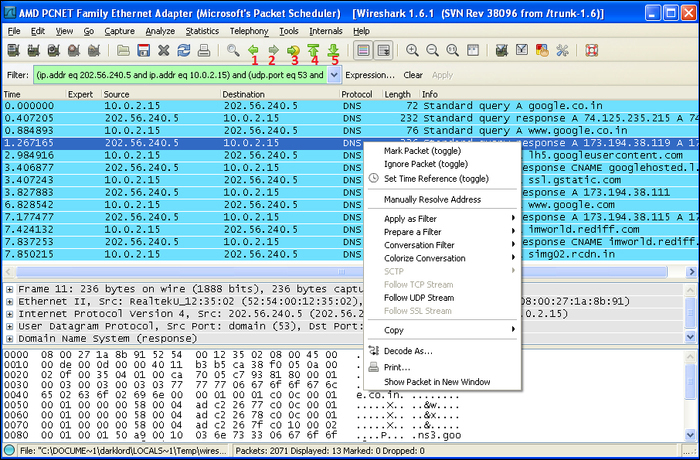Open the filter history dropdown arrow
Viewport: 700px width, 460px height.
pyautogui.click(x=334, y=75)
